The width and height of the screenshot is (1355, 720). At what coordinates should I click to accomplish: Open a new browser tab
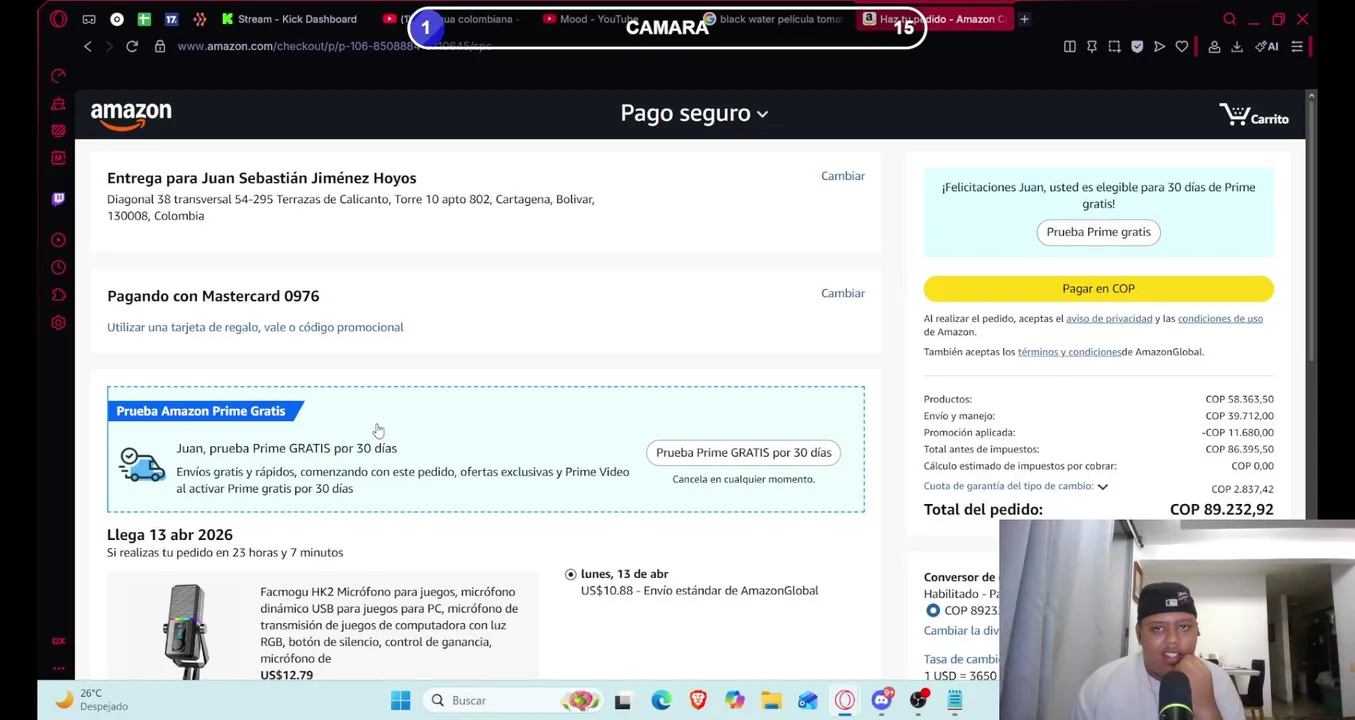[x=1024, y=19]
